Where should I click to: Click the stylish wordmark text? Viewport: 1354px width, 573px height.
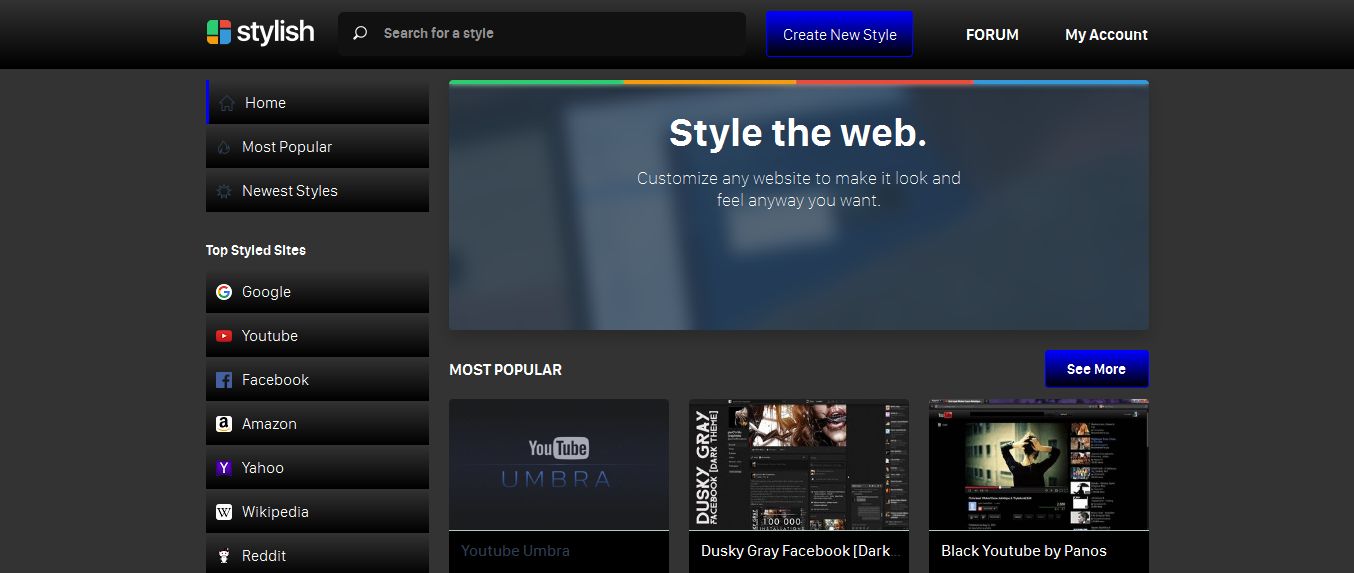pyautogui.click(x=275, y=32)
